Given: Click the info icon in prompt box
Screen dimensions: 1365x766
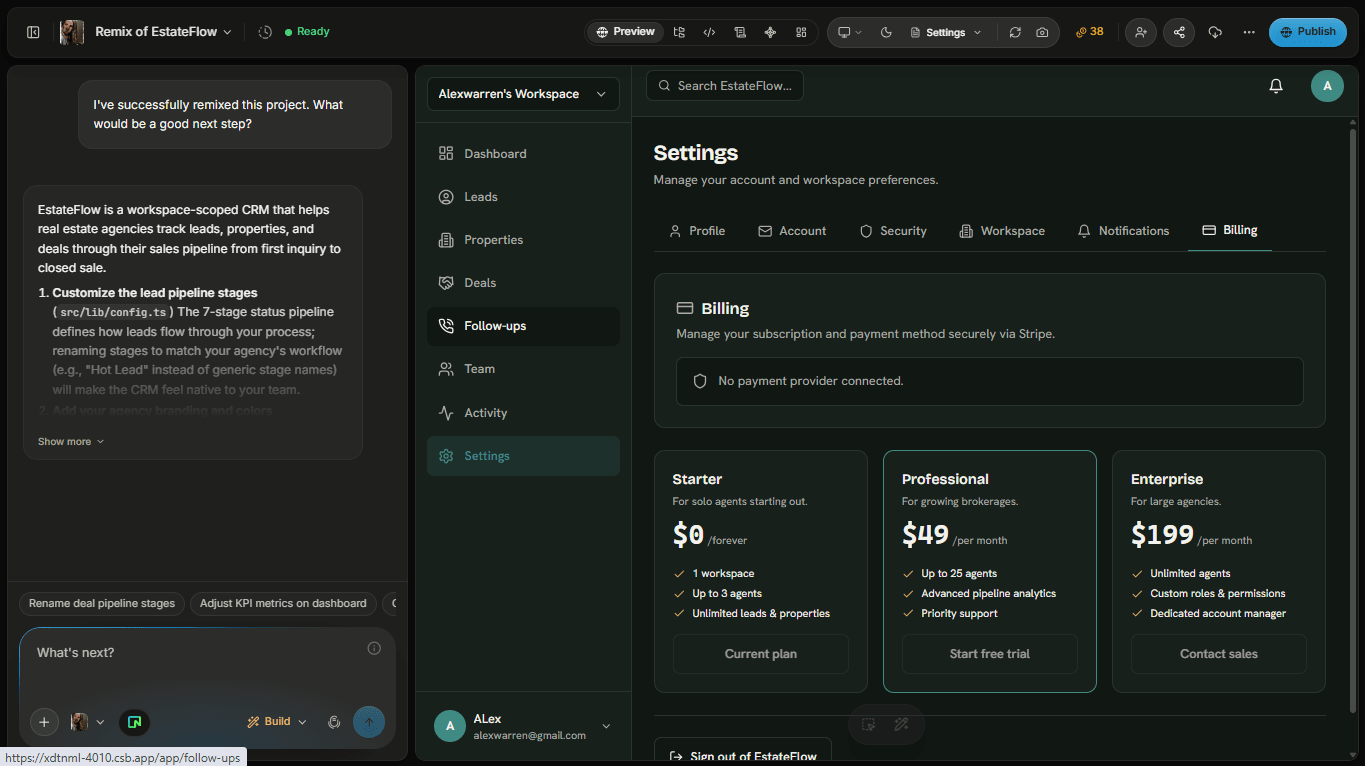Looking at the screenshot, I should tap(374, 649).
